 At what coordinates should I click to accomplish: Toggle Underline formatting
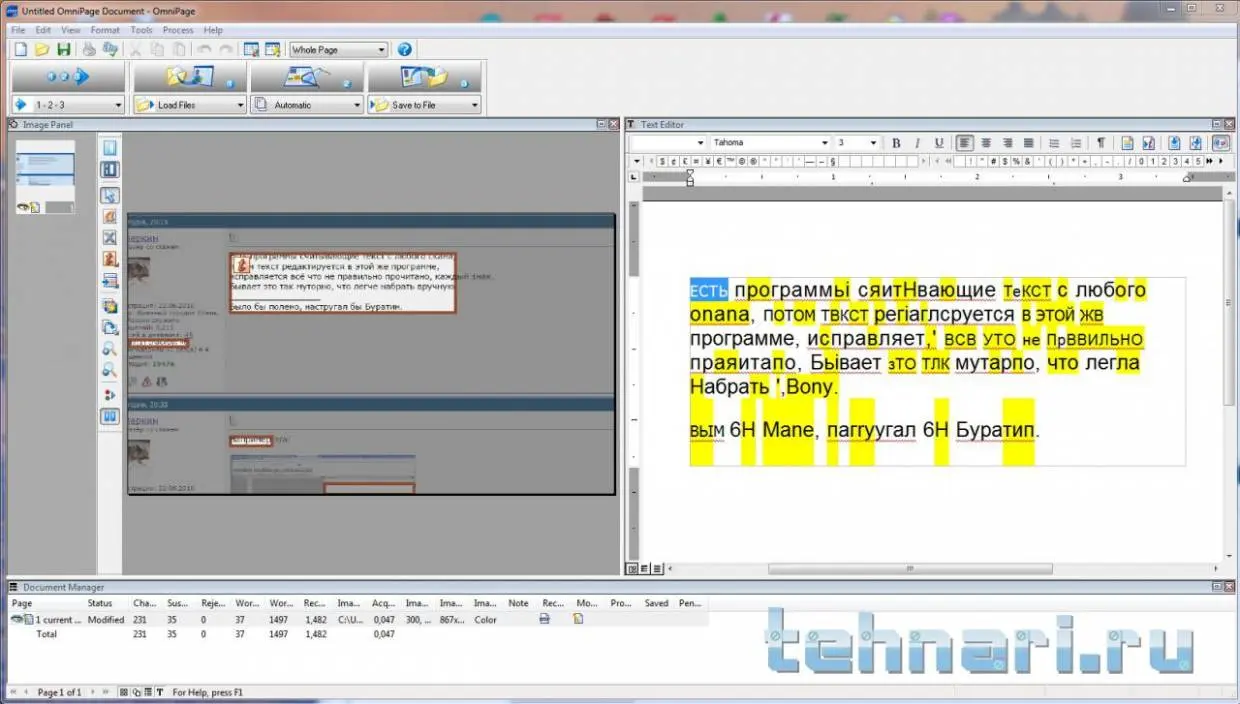pyautogui.click(x=939, y=143)
